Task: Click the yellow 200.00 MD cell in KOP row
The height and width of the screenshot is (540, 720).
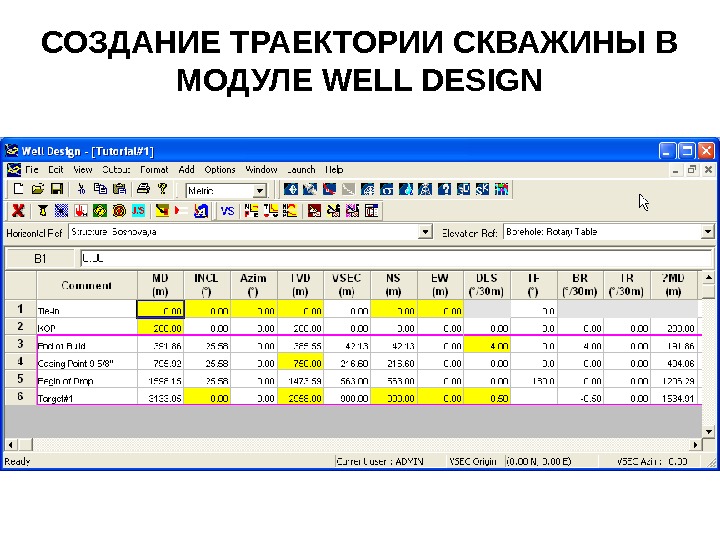Action: pos(160,327)
